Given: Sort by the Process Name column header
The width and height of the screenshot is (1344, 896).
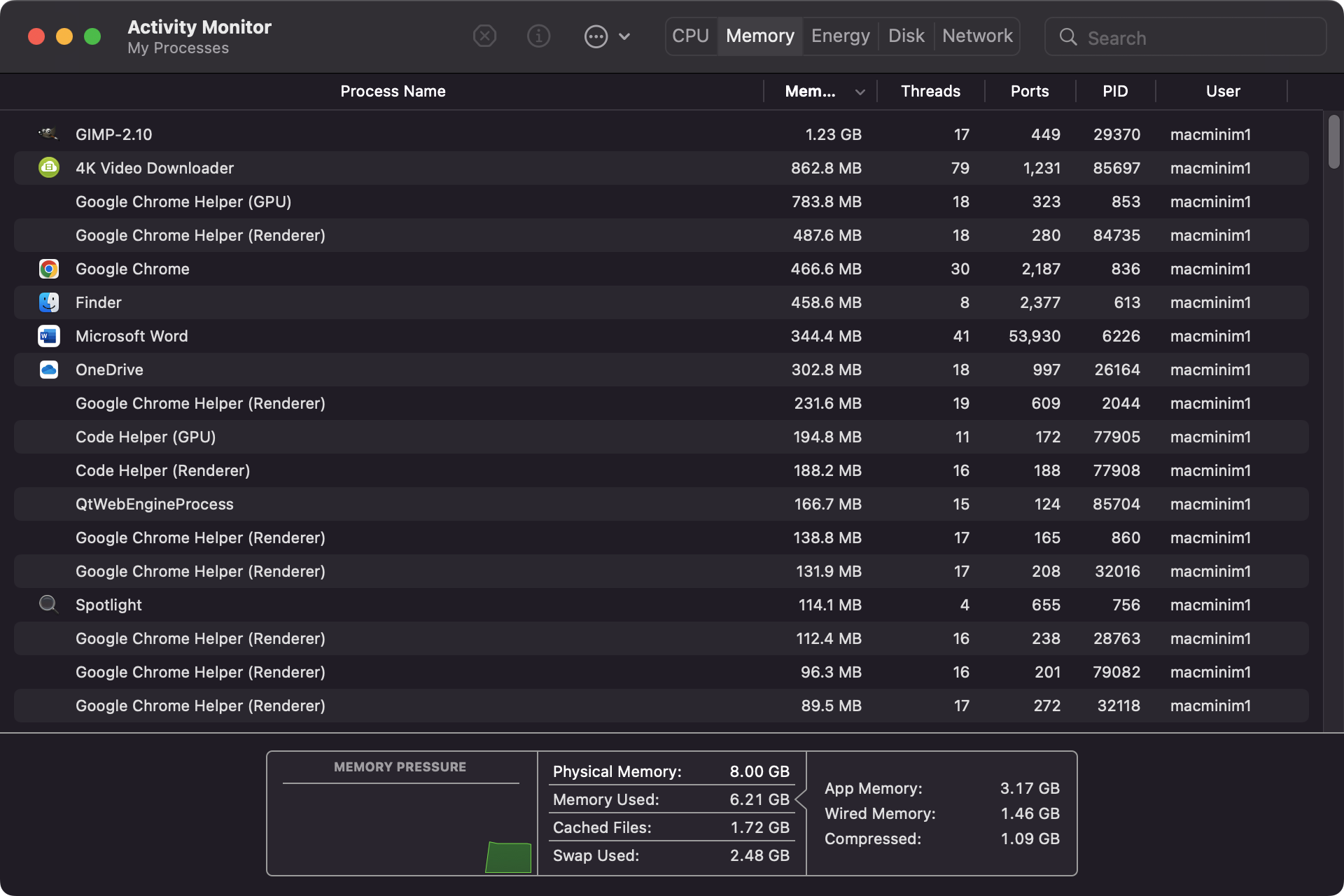Looking at the screenshot, I should click(393, 91).
